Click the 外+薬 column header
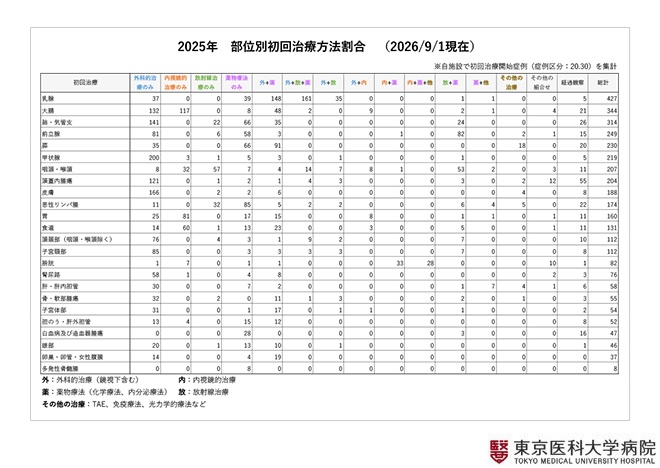This screenshot has height=468, width=660. [x=267, y=82]
